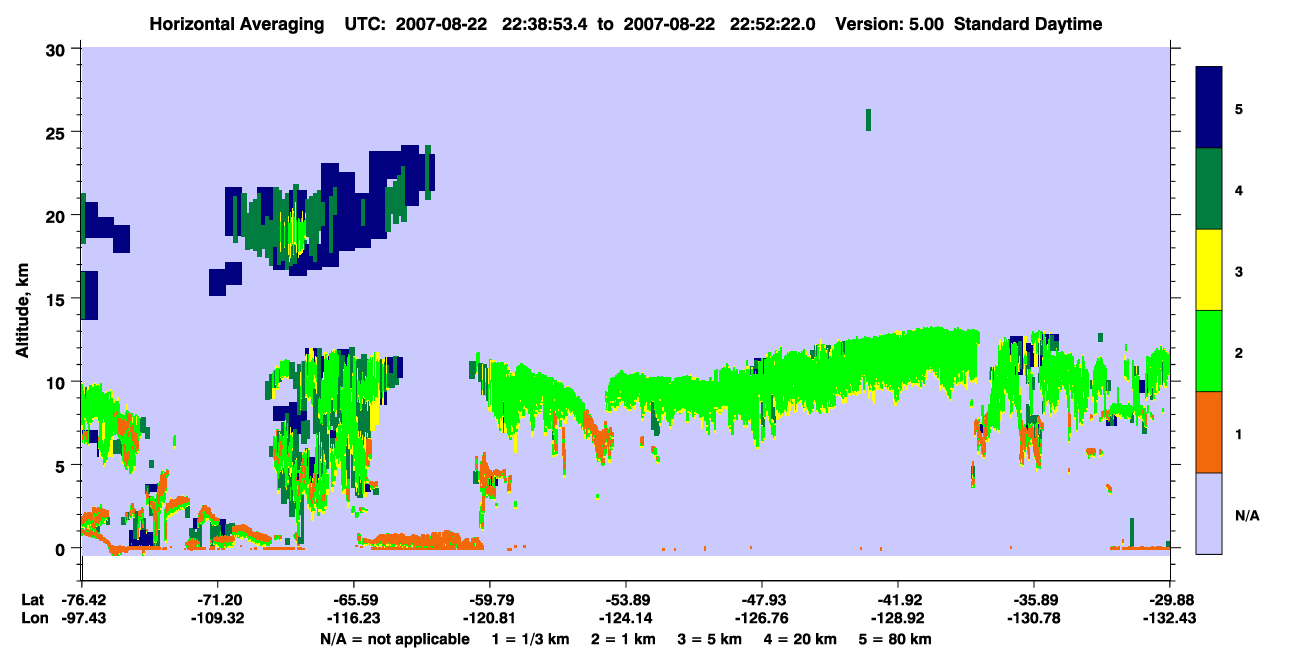Click the 'Lat' axis row label

[x=32, y=600]
